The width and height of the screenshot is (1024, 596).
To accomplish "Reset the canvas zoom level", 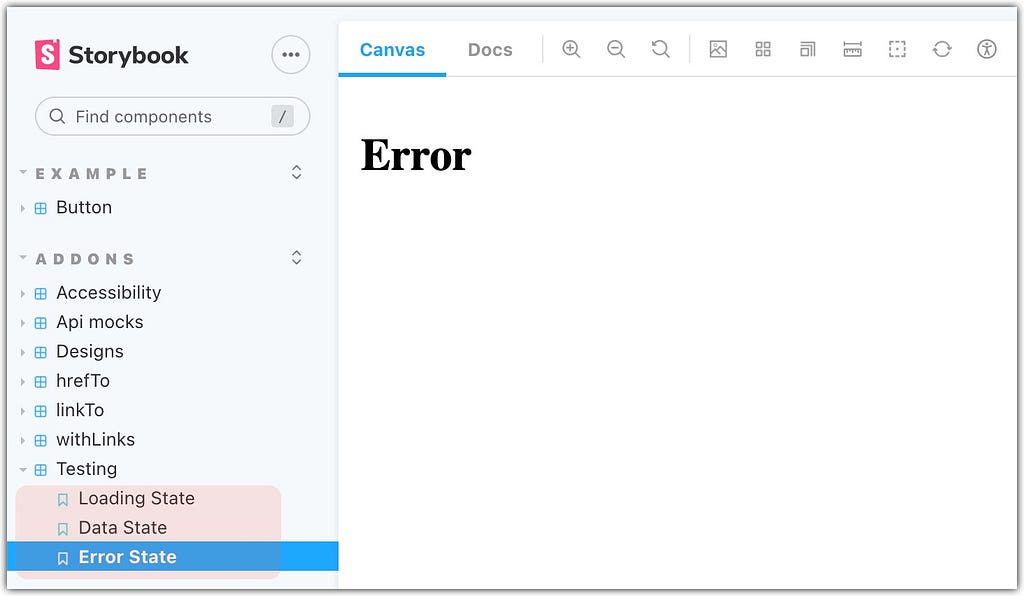I will [x=661, y=48].
